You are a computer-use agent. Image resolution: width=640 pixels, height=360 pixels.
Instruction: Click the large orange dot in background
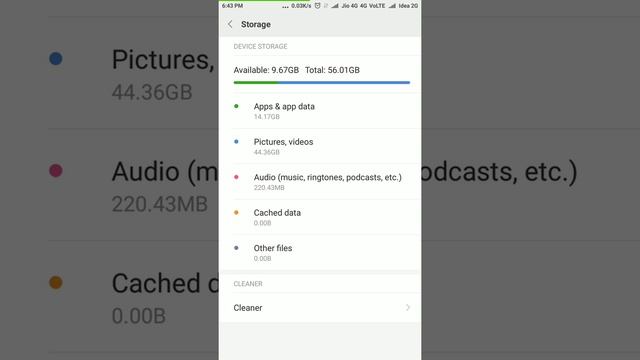point(56,282)
